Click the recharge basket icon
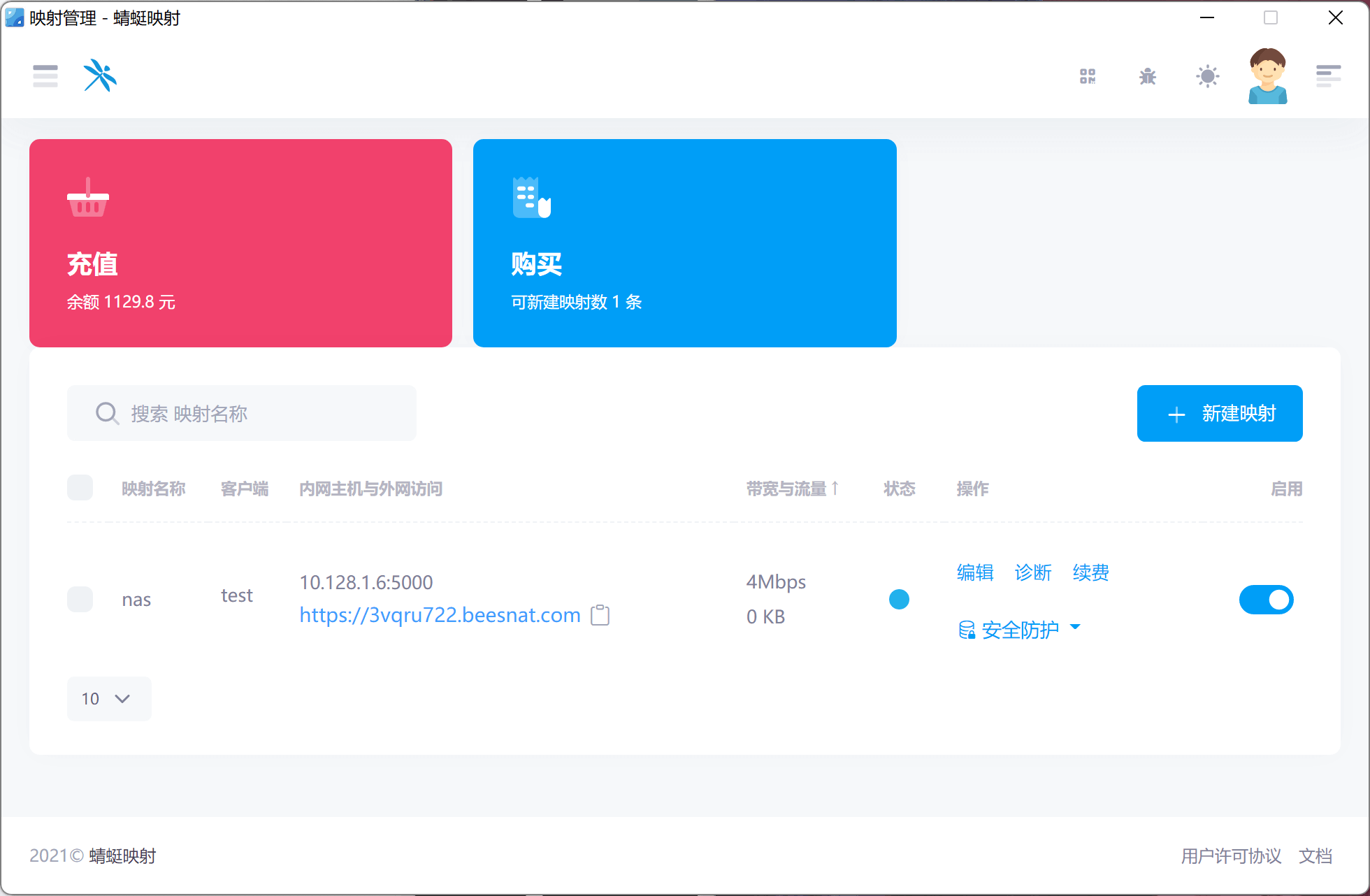 coord(88,198)
